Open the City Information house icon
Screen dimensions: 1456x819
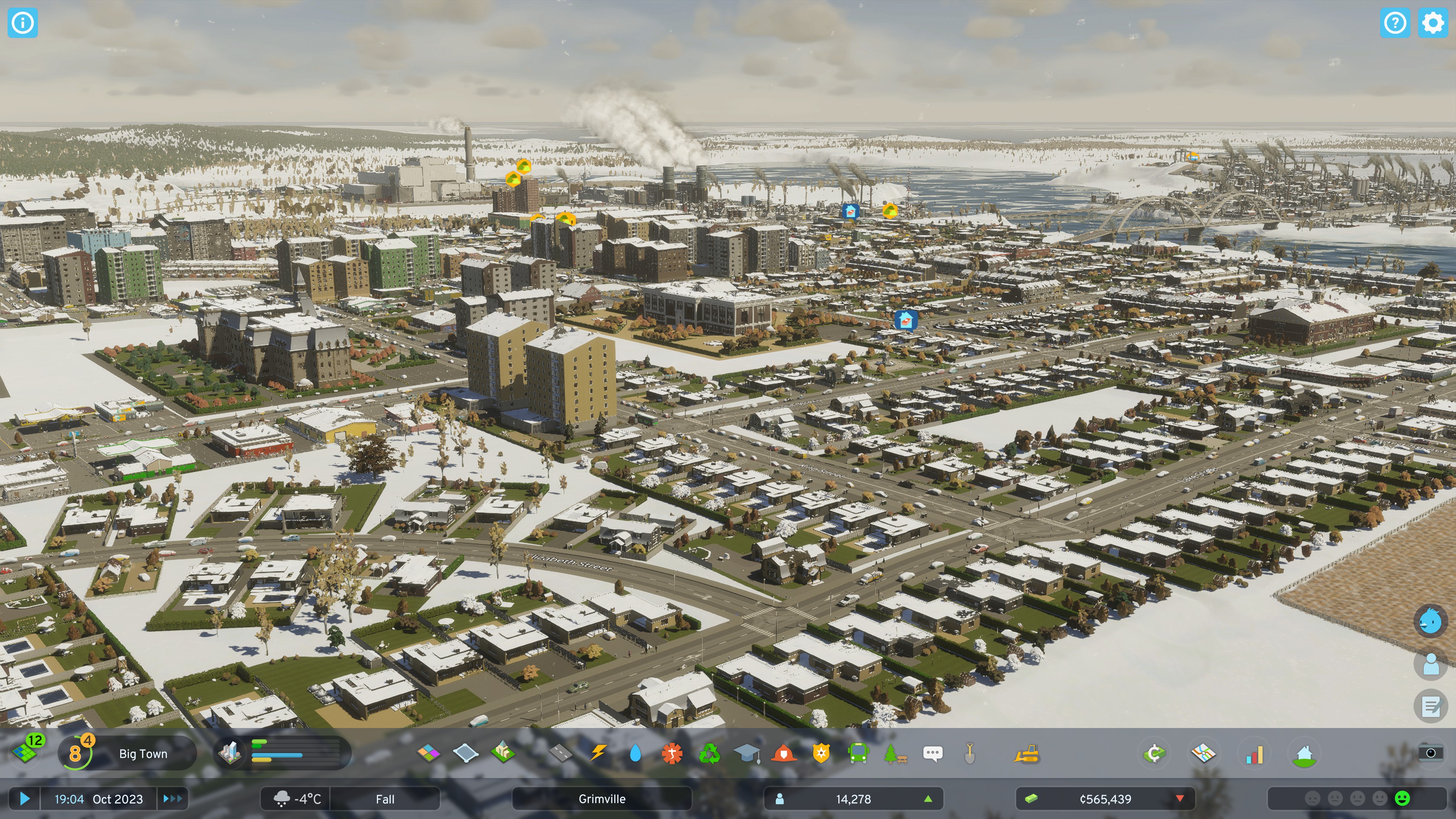click(1304, 753)
